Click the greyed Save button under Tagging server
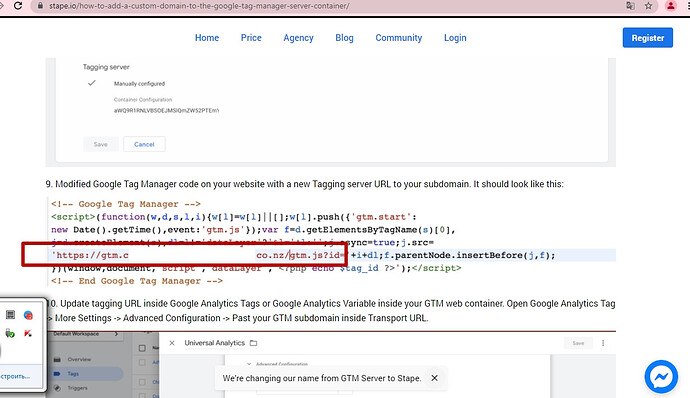This screenshot has width=690, height=398. click(101, 144)
